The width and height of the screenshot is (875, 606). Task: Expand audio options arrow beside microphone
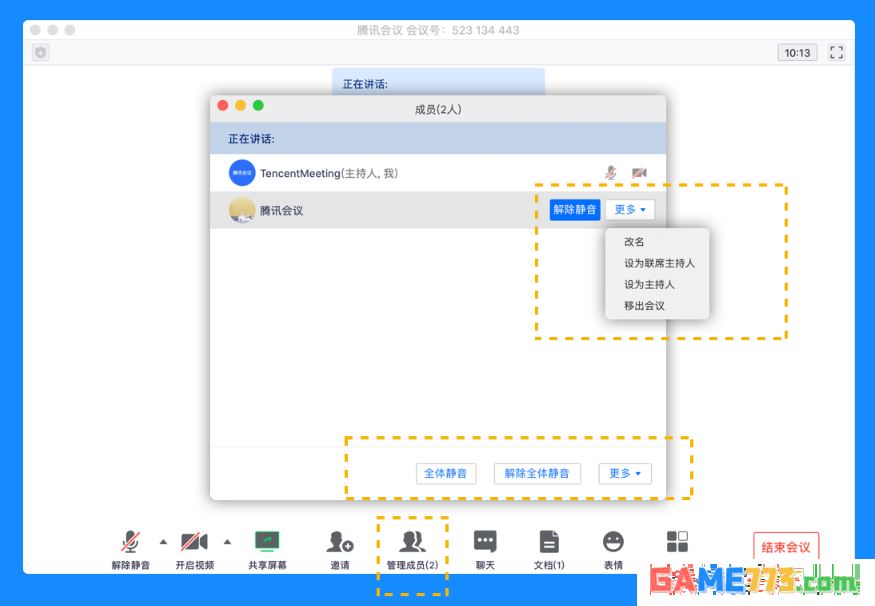(163, 542)
